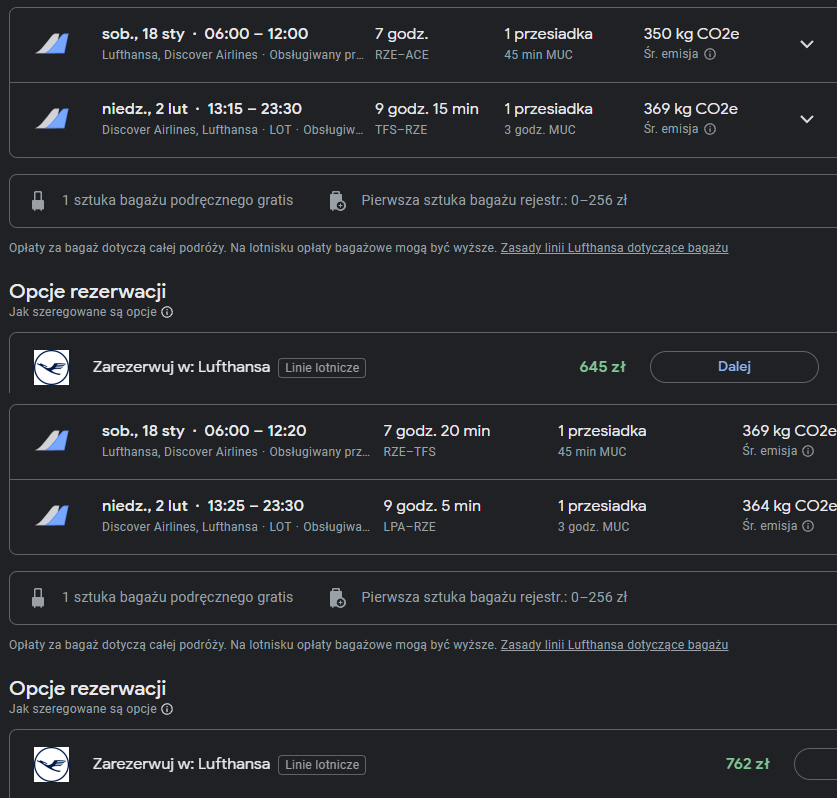Click partially visible button next to 762 zł
This screenshot has height=798, width=837.
(x=816, y=764)
